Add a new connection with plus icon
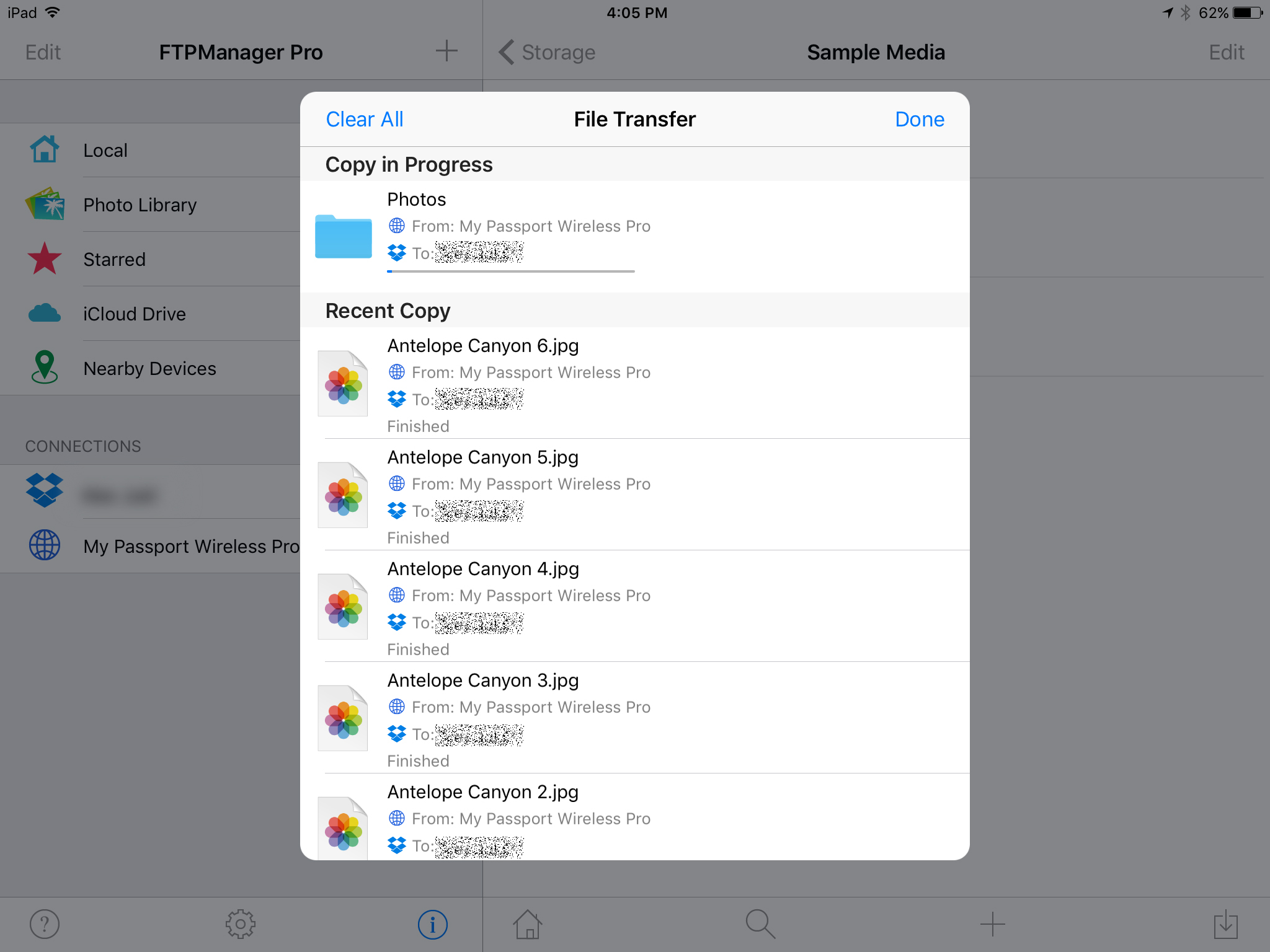Image resolution: width=1270 pixels, height=952 pixels. click(x=446, y=51)
